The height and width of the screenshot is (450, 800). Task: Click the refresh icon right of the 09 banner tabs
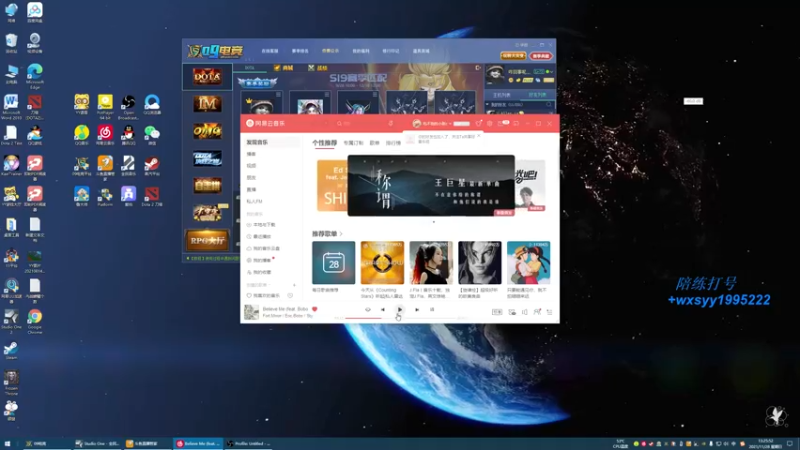(x=478, y=67)
